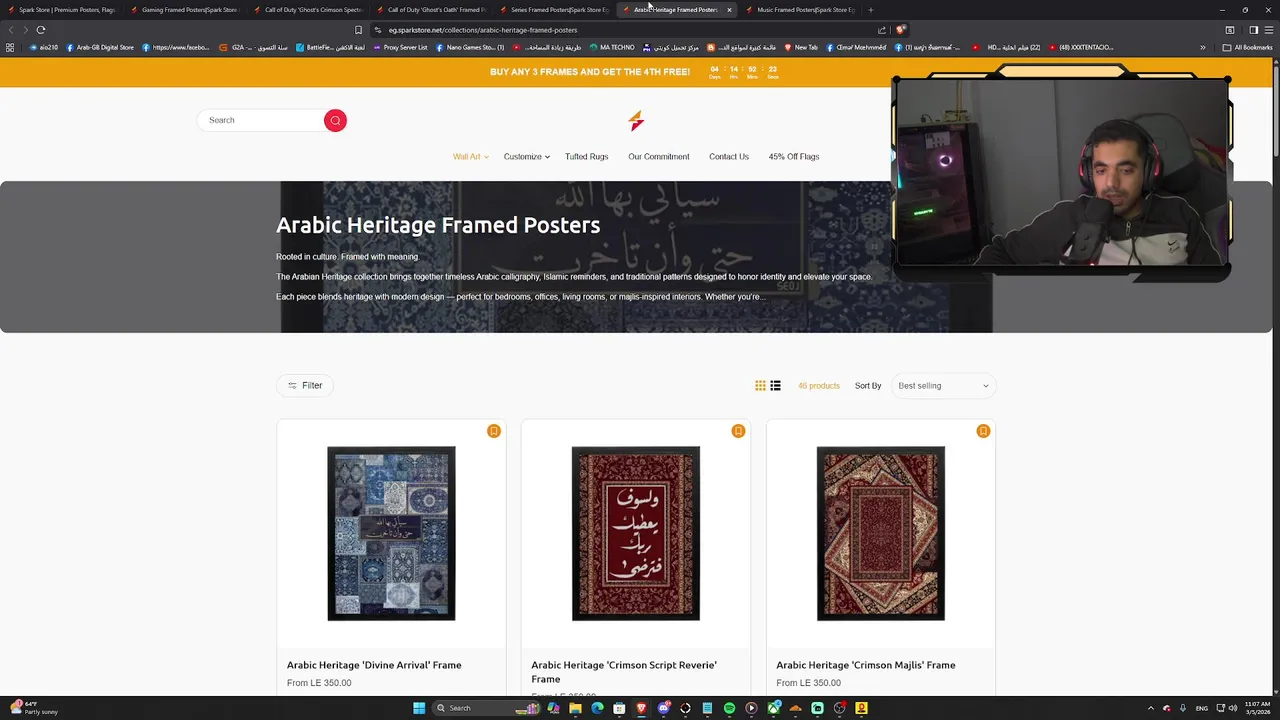Show more bookmarks overflow chevron
1280x720 pixels.
(x=1203, y=47)
